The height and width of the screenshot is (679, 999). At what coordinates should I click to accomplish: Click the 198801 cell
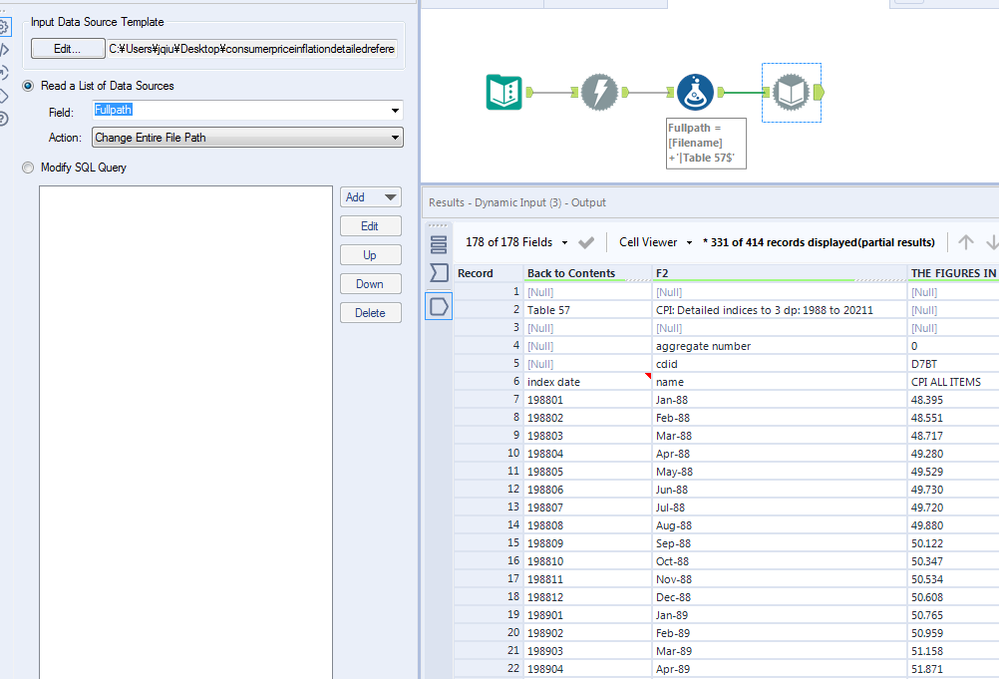point(588,400)
